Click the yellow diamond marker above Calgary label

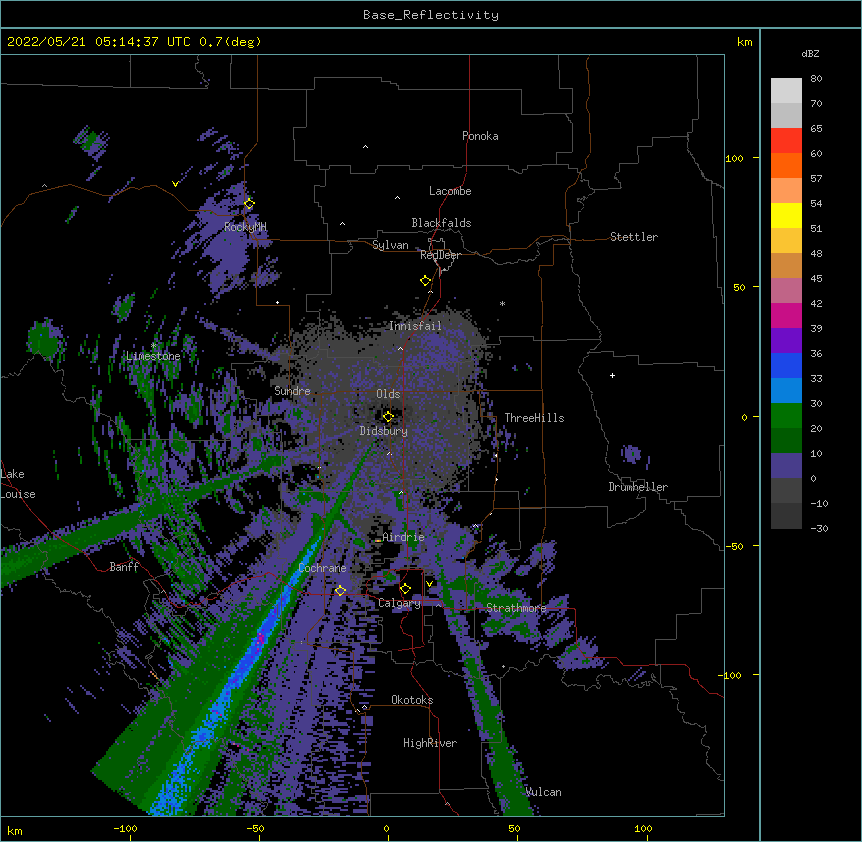(x=405, y=589)
